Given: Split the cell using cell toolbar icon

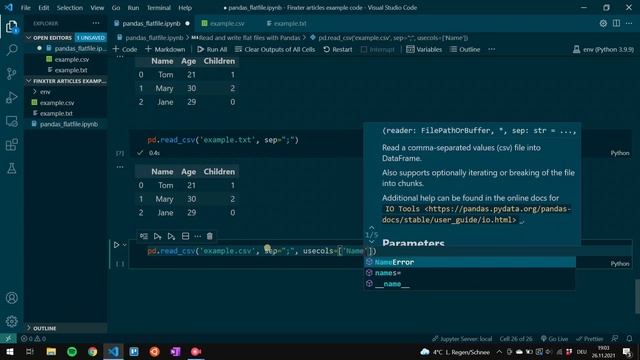Looking at the screenshot, I should pos(185,236).
